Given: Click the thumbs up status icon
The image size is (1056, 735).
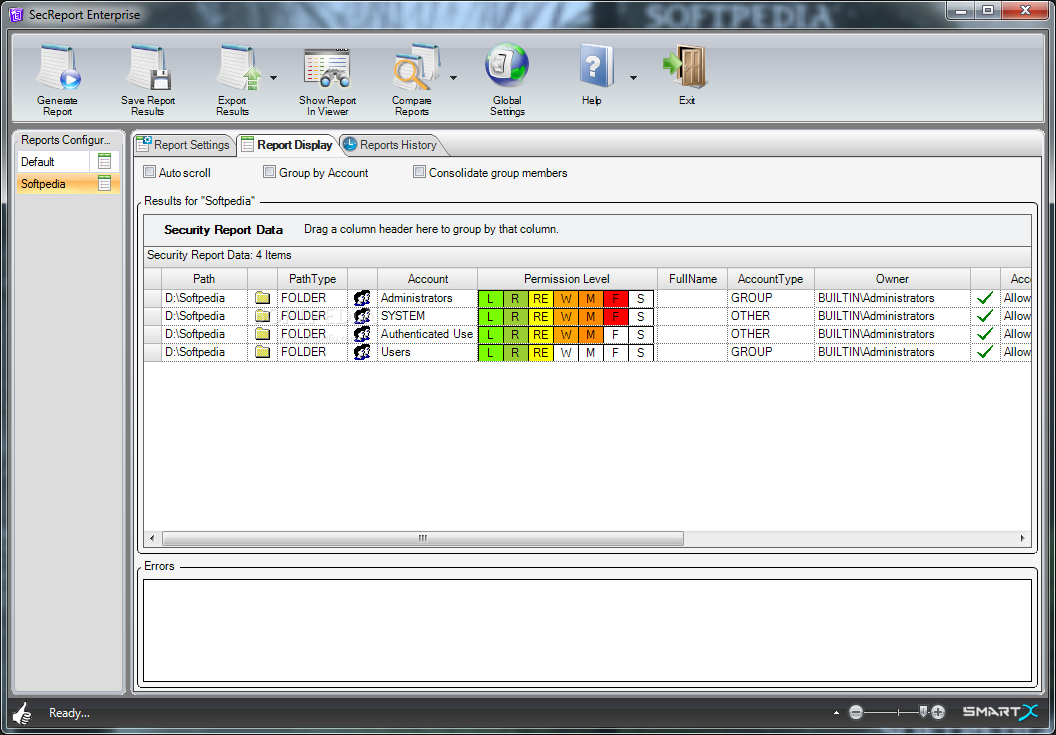Looking at the screenshot, I should click(22, 713).
